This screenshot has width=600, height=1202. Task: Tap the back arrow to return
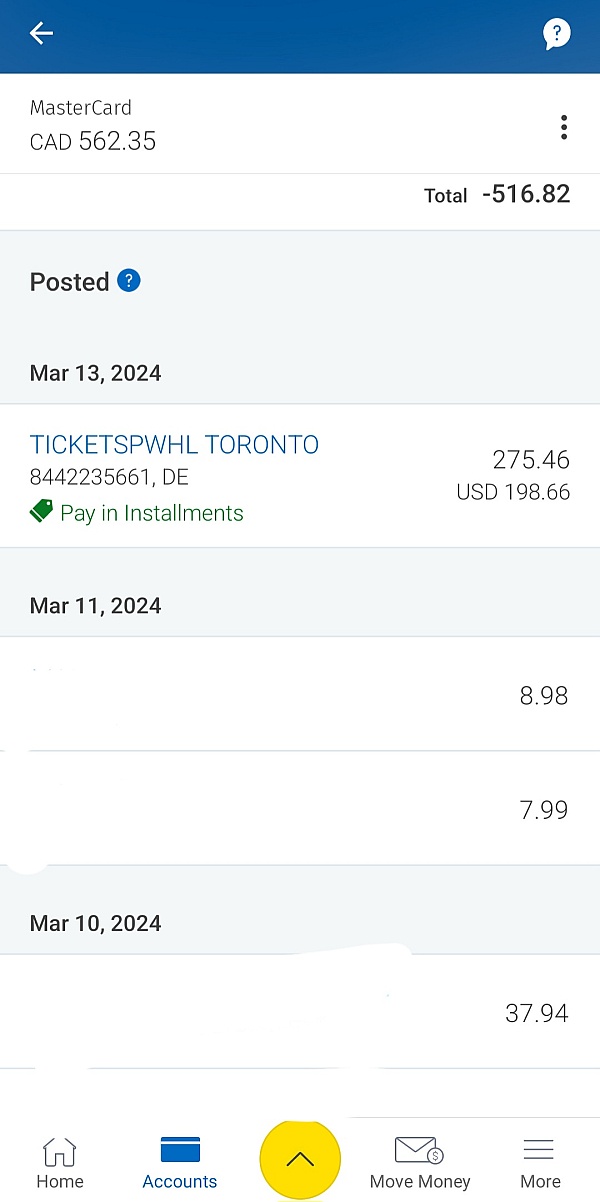(x=40, y=33)
